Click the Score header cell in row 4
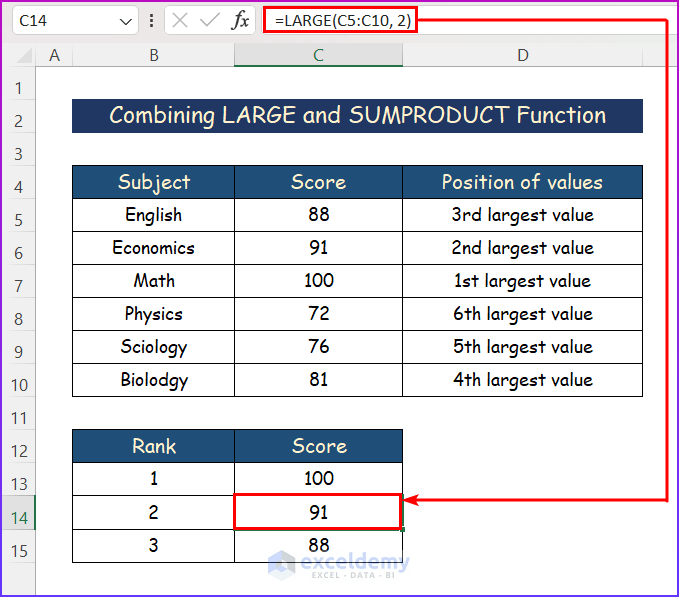The width and height of the screenshot is (679, 597). (318, 182)
